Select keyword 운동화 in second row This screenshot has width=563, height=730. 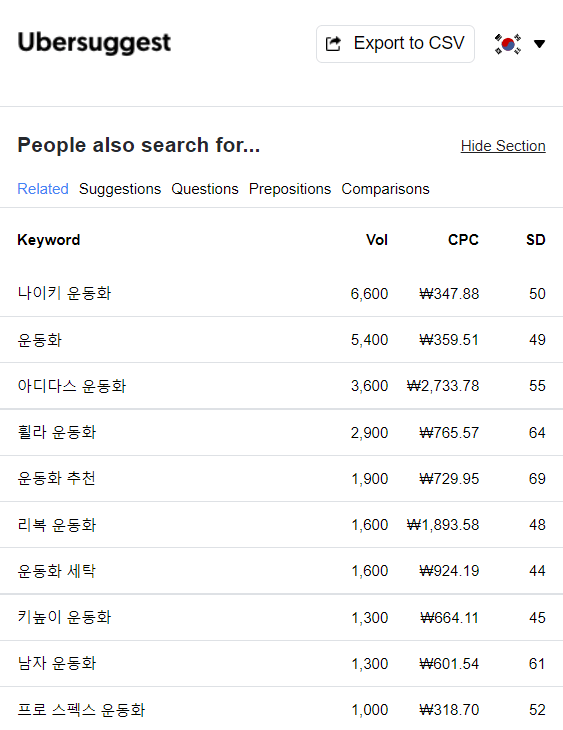click(x=40, y=340)
